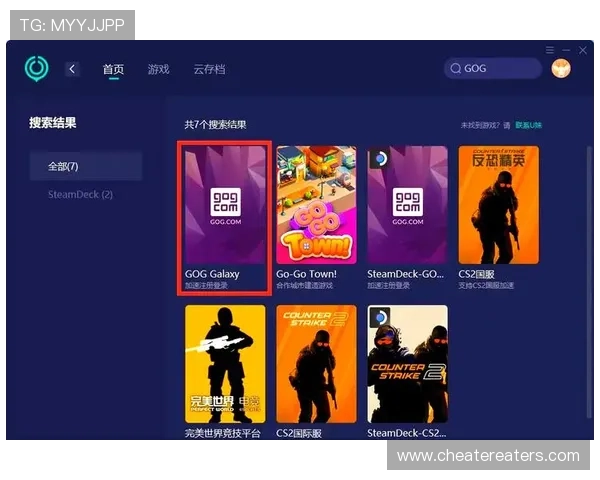
Task: Click the 联系U妹 link
Action: pos(528,125)
